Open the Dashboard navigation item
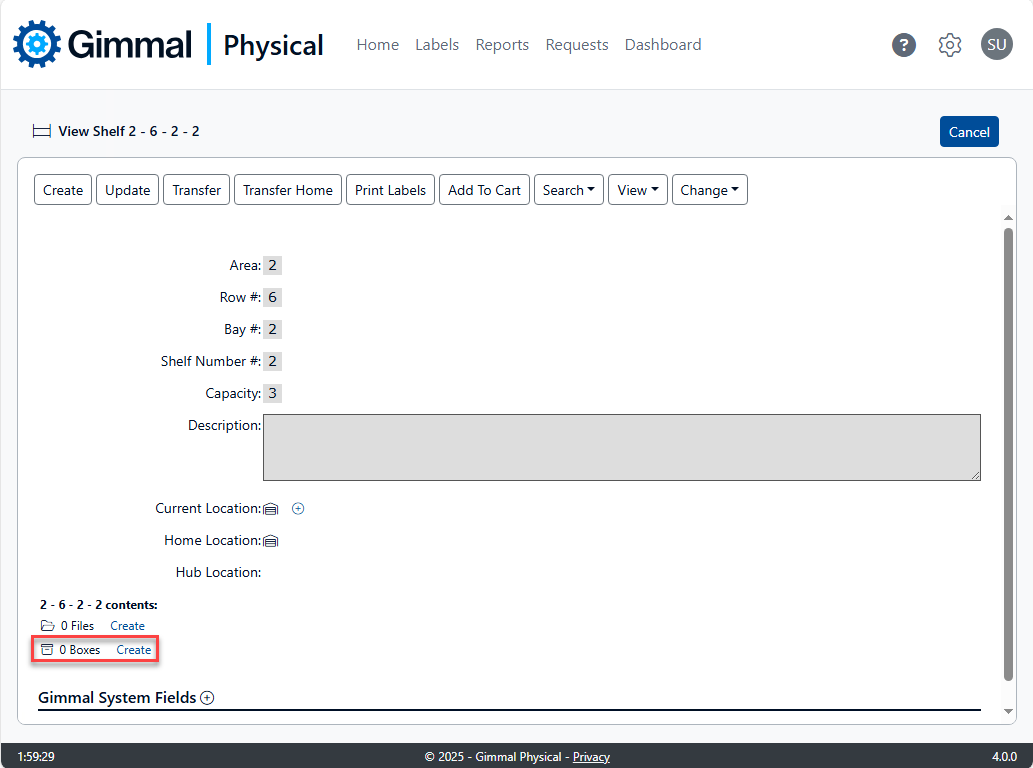 coord(662,45)
